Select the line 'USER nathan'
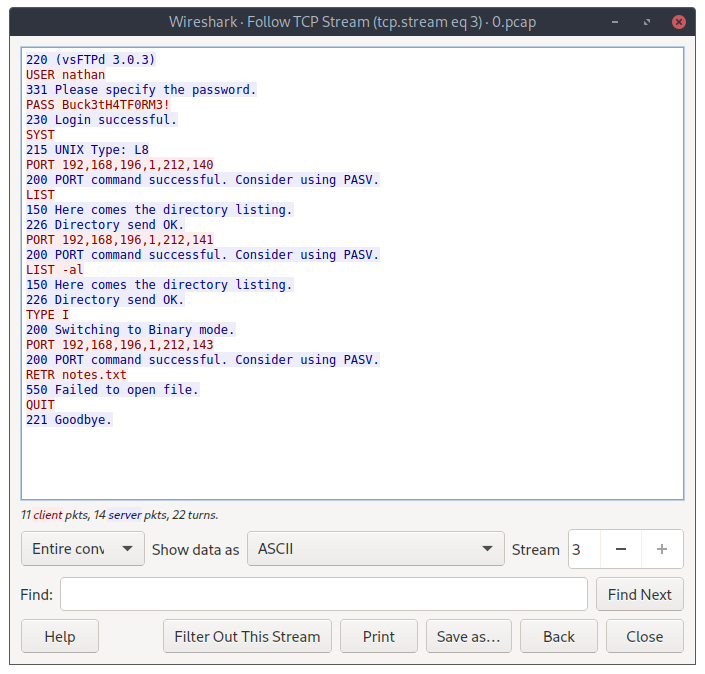The width and height of the screenshot is (705, 674). tap(66, 75)
